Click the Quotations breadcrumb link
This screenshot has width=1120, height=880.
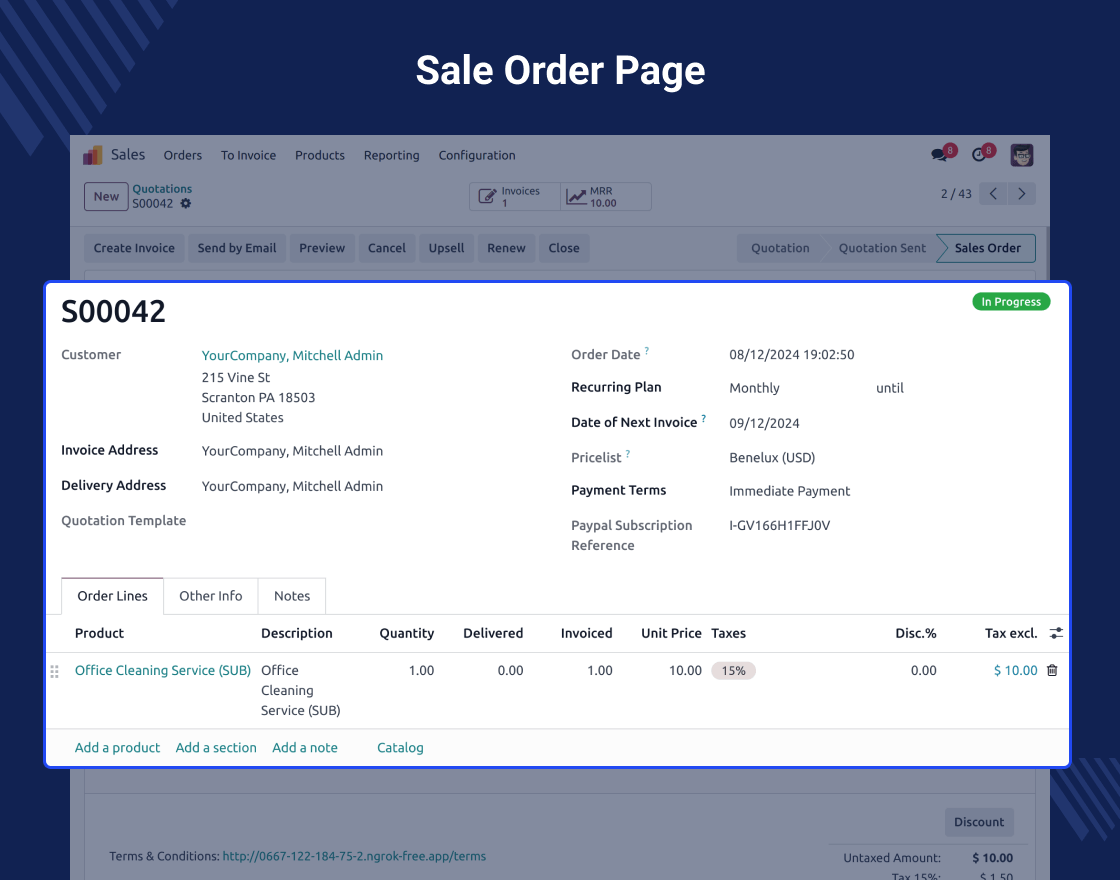click(162, 189)
